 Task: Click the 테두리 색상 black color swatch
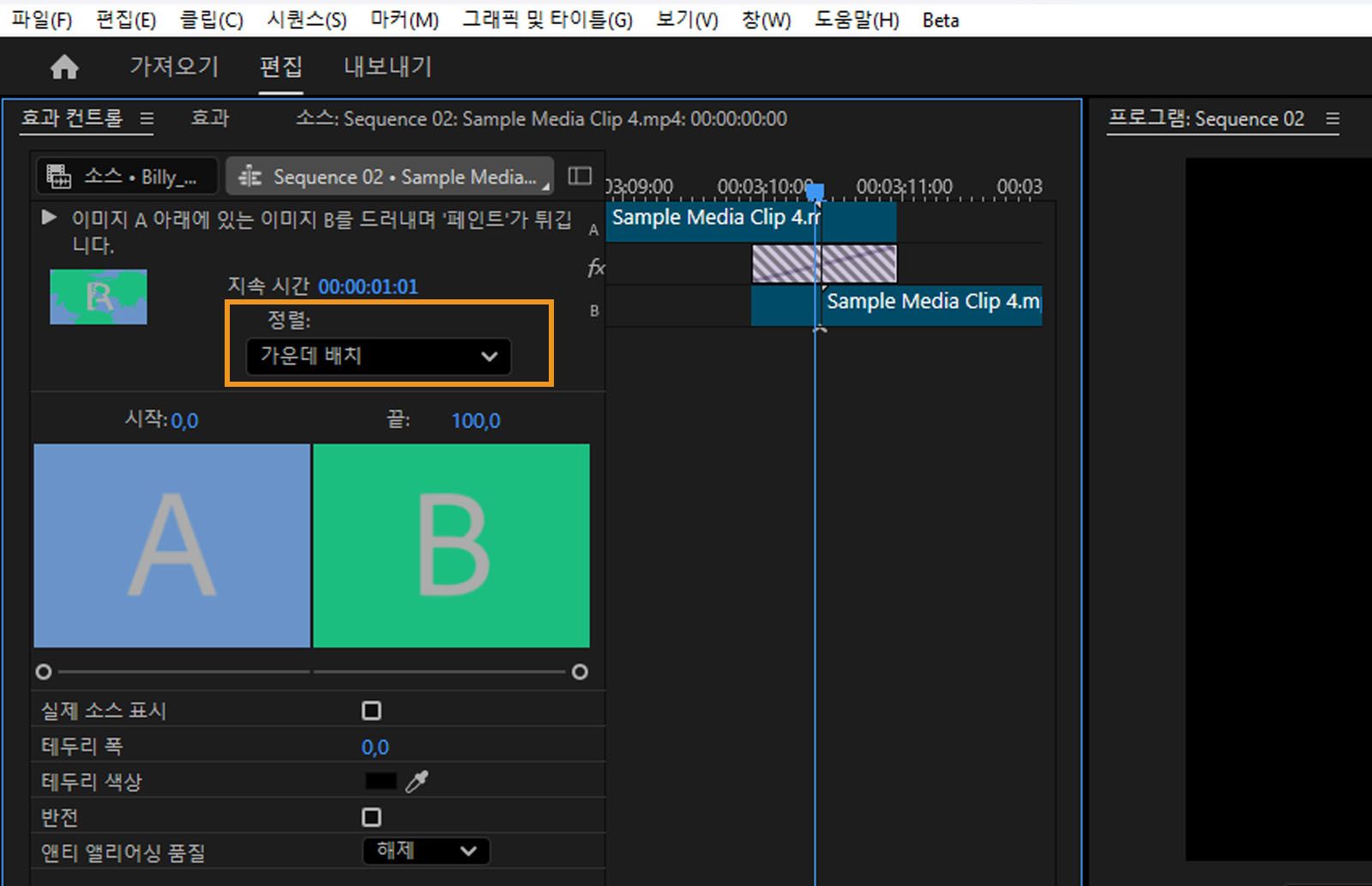(x=381, y=781)
